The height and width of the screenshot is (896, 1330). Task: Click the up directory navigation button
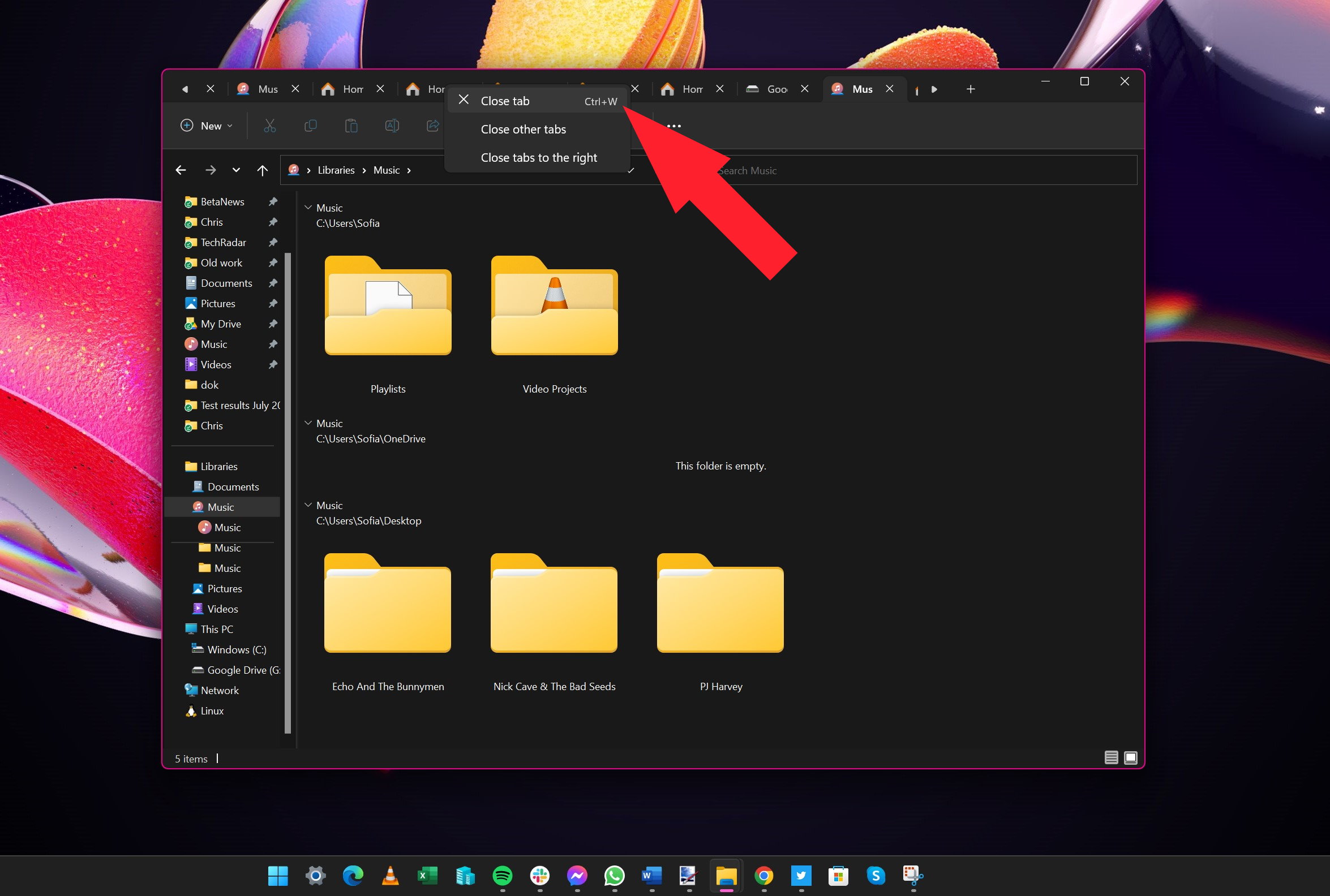click(x=260, y=169)
